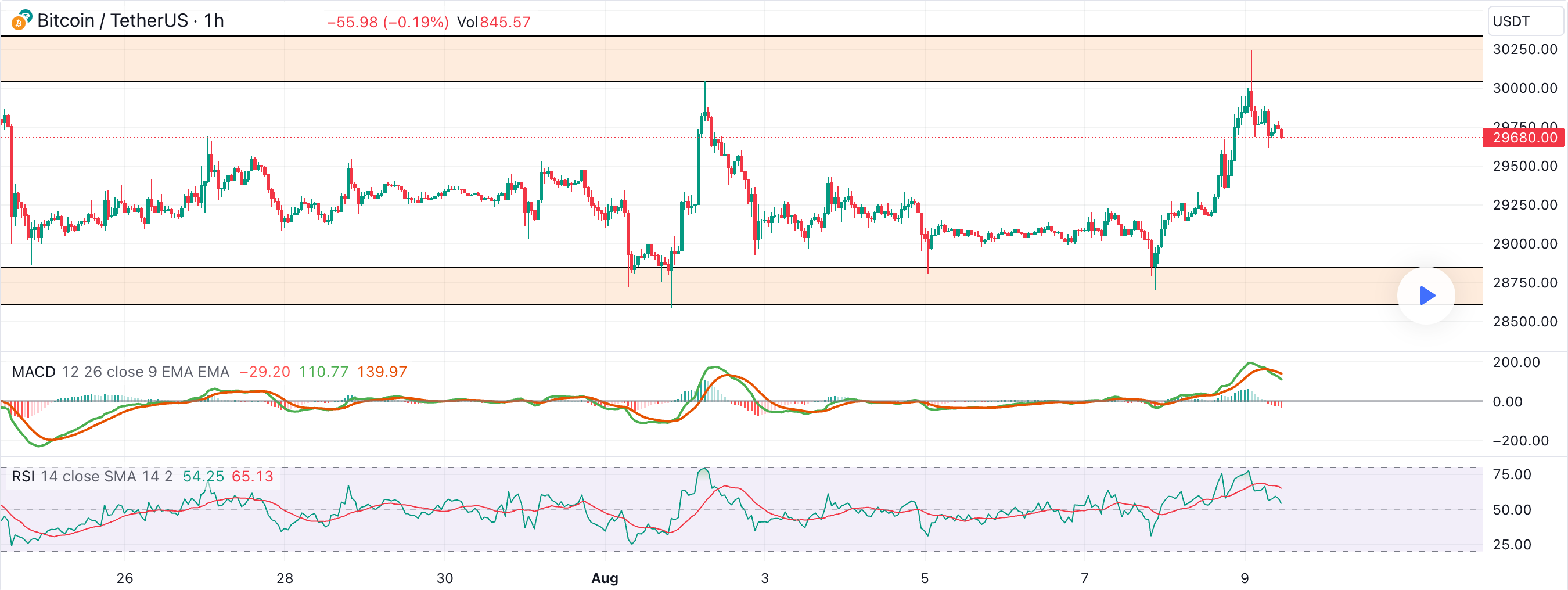Click the blue play button on chart

[x=1426, y=296]
